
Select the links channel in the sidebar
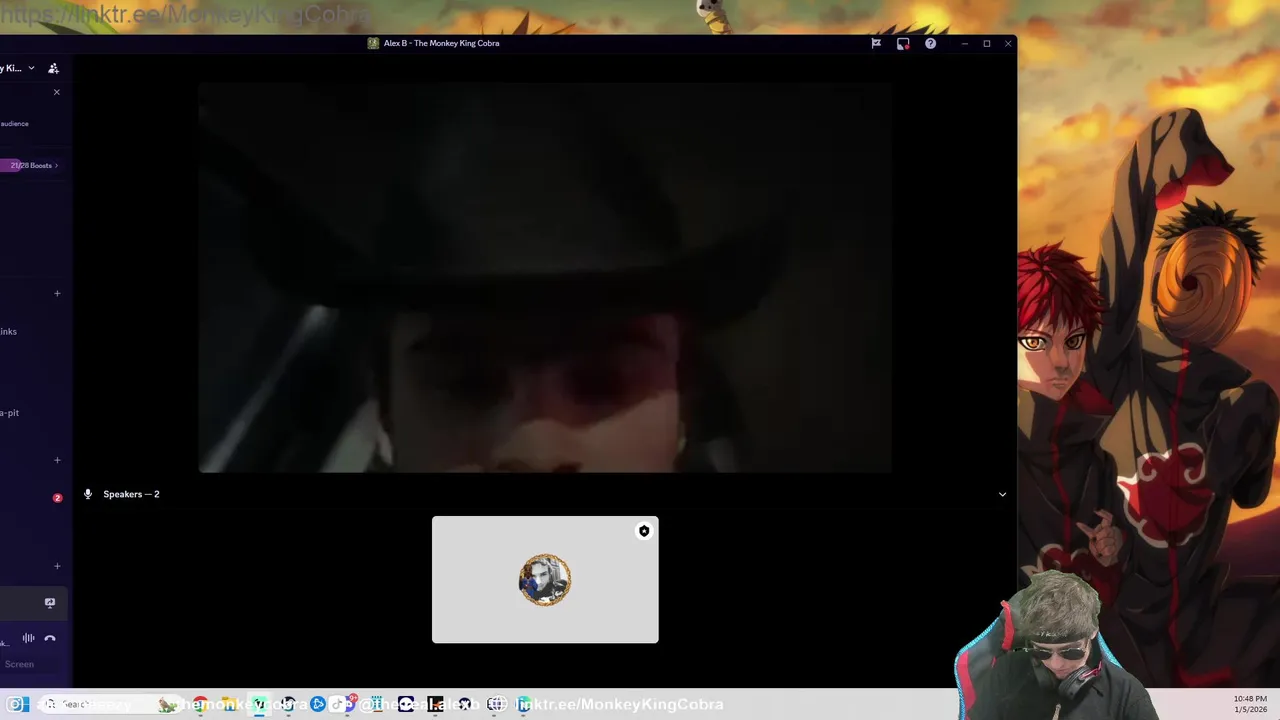(9, 331)
